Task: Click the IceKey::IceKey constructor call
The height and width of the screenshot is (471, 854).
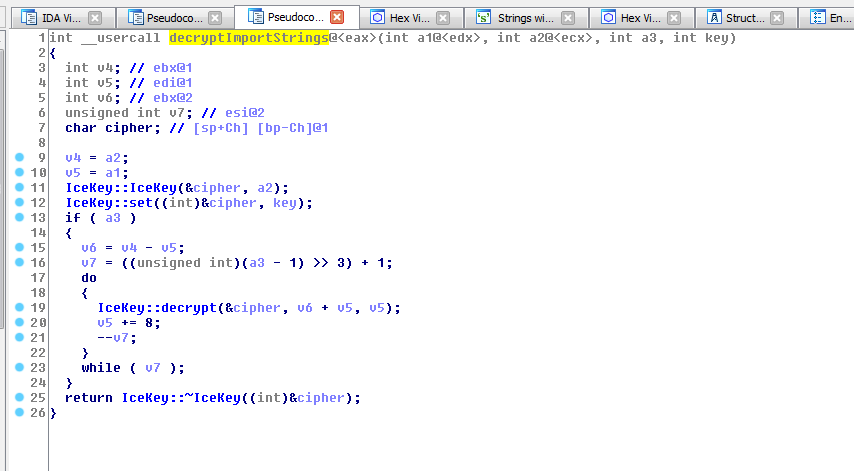Action: [x=121, y=188]
